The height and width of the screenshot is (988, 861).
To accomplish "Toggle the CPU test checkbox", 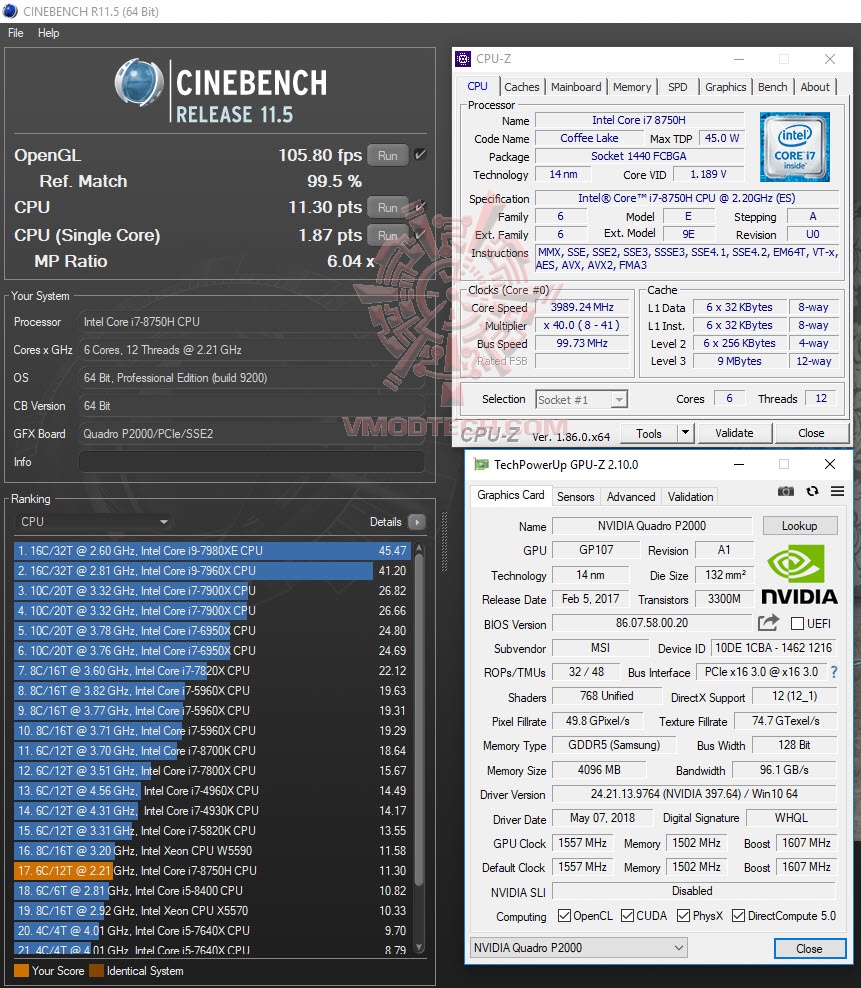I will pos(420,206).
